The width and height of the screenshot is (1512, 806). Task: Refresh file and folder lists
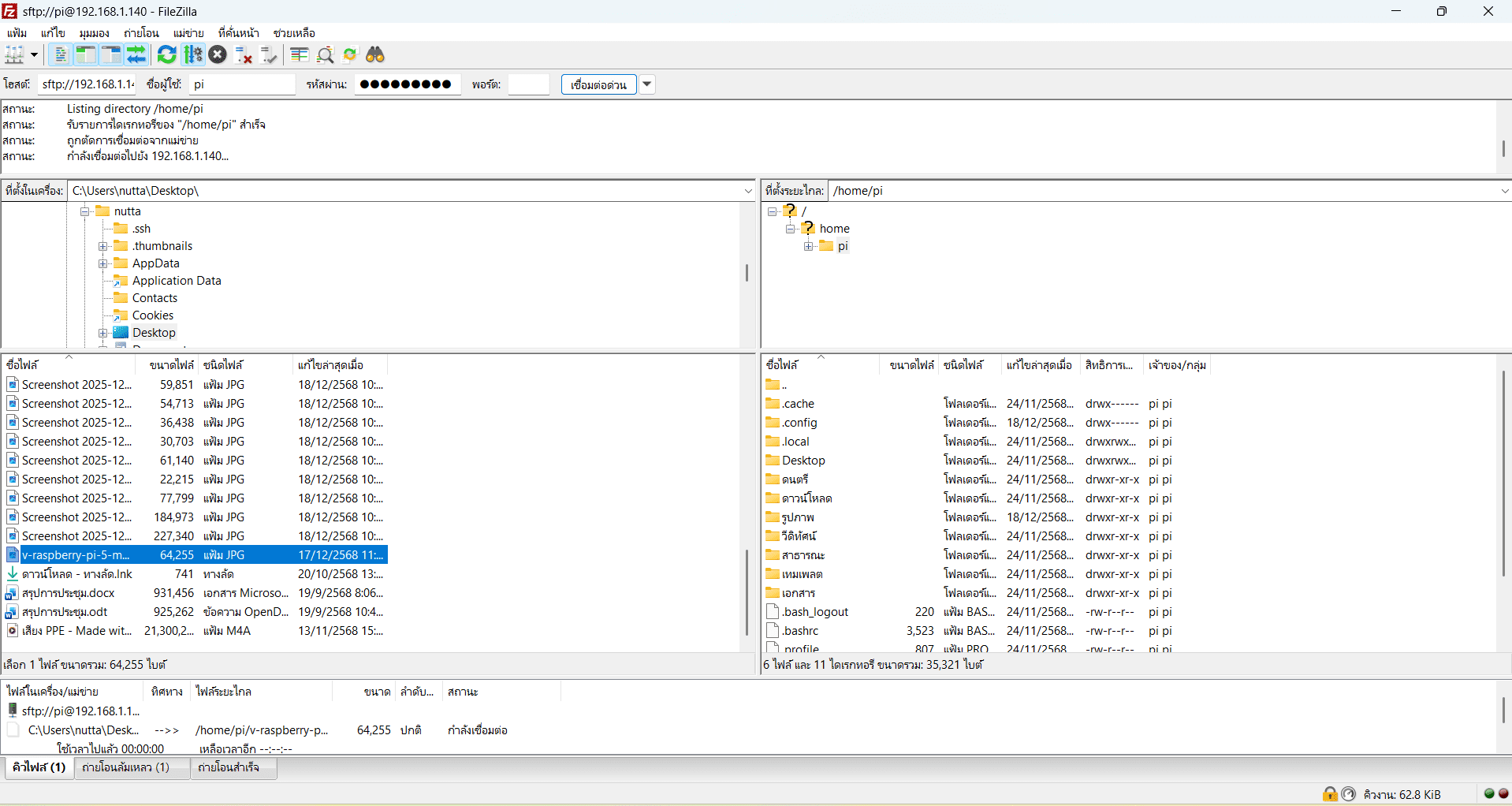click(x=167, y=54)
